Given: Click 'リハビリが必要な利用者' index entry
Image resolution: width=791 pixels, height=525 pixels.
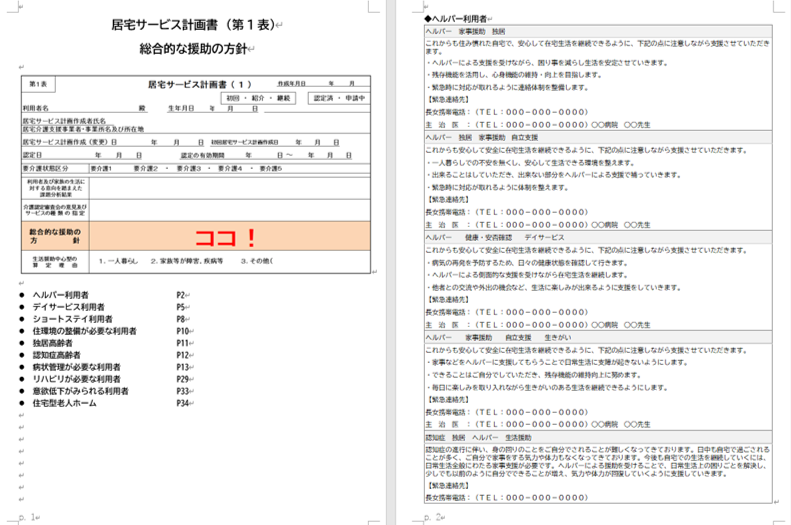Looking at the screenshot, I should pos(77,379).
